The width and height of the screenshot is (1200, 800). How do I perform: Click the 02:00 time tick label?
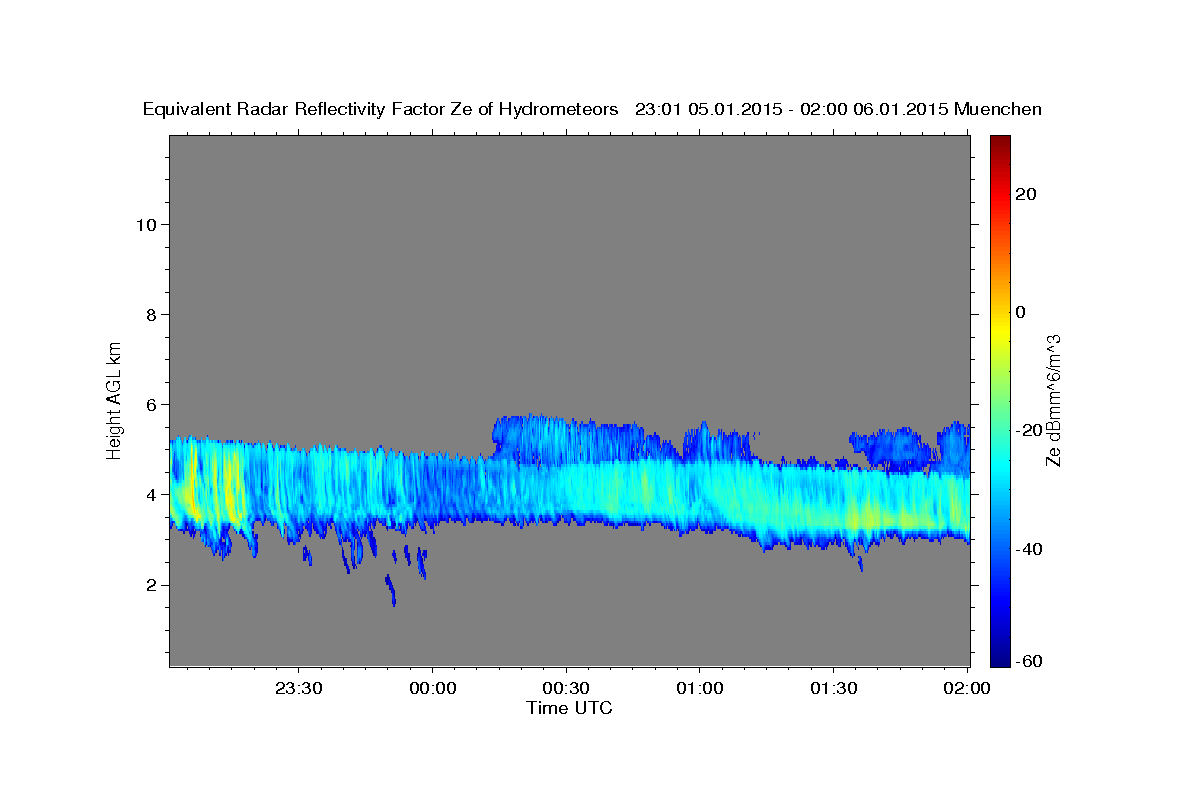(x=967, y=689)
